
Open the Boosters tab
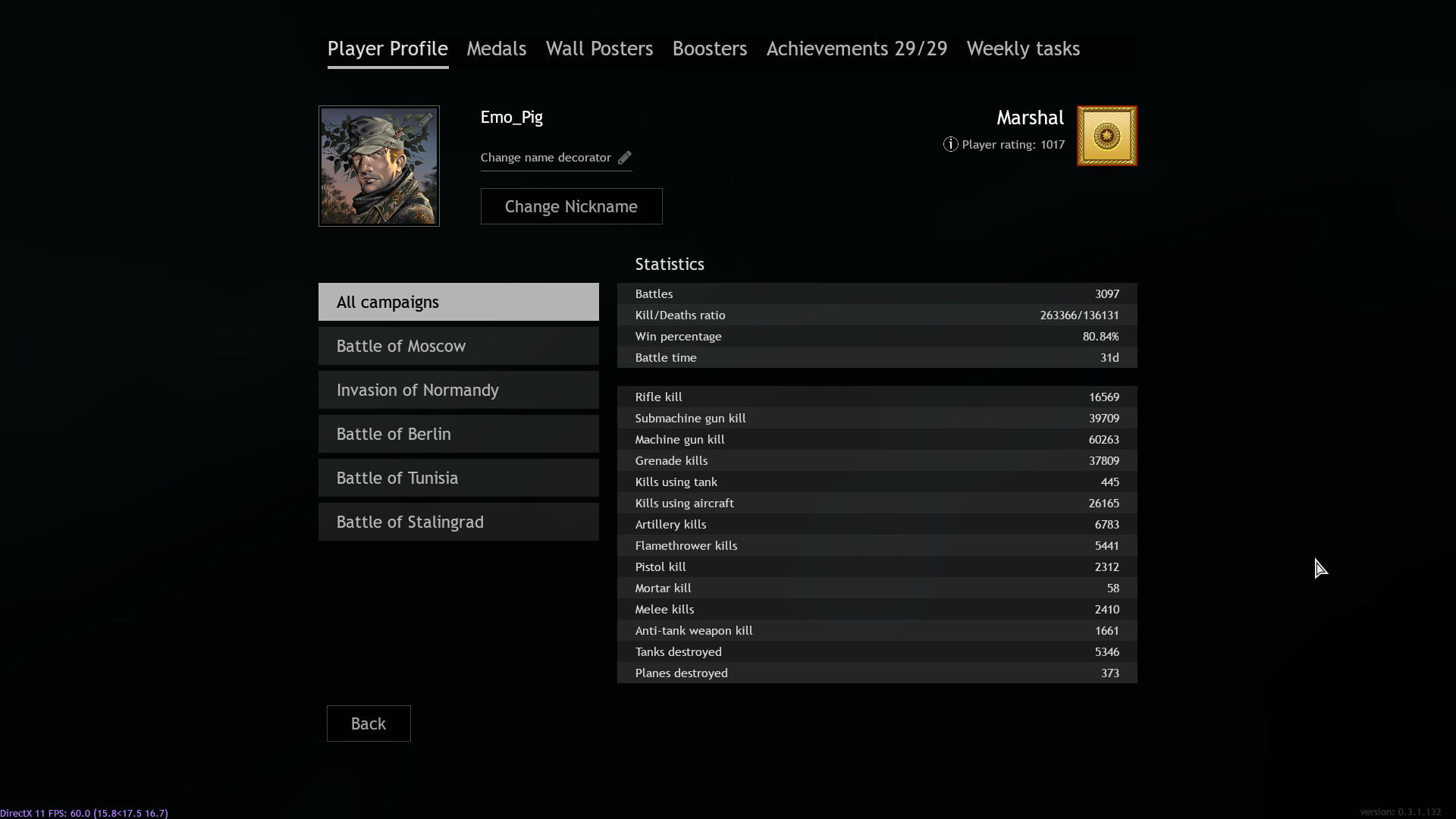[x=710, y=49]
